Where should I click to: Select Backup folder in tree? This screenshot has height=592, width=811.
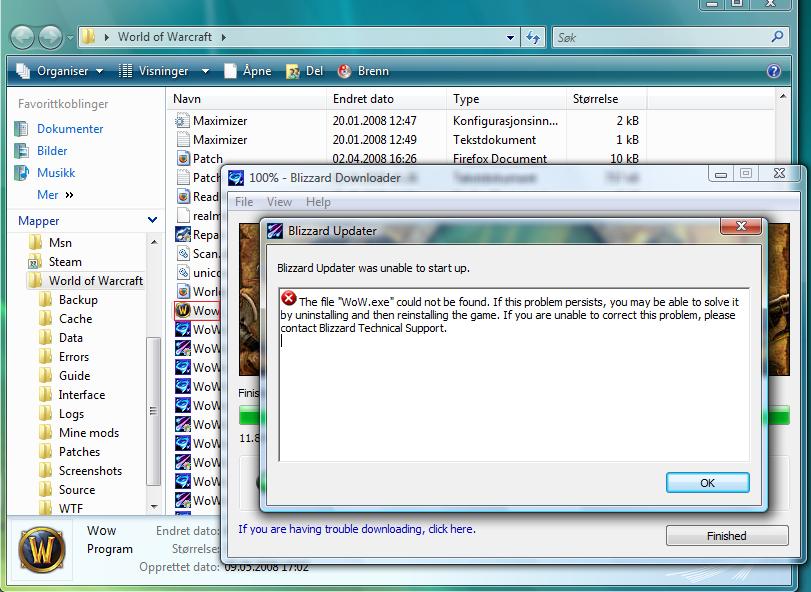(78, 300)
